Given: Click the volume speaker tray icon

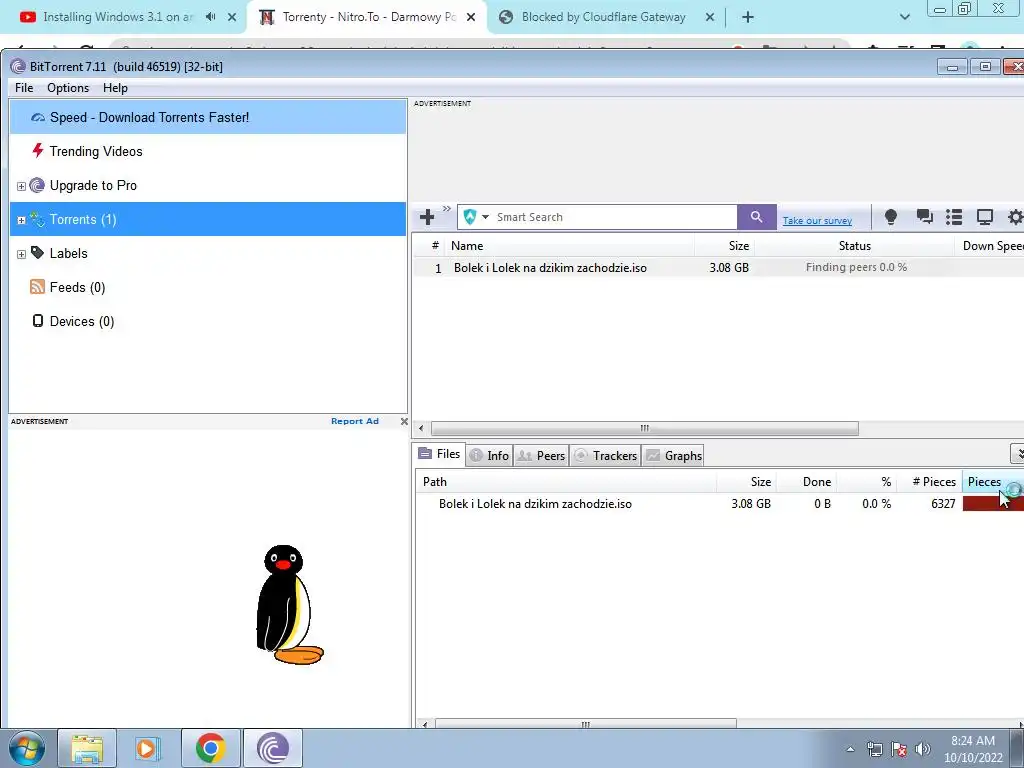Looking at the screenshot, I should pyautogui.click(x=923, y=748).
